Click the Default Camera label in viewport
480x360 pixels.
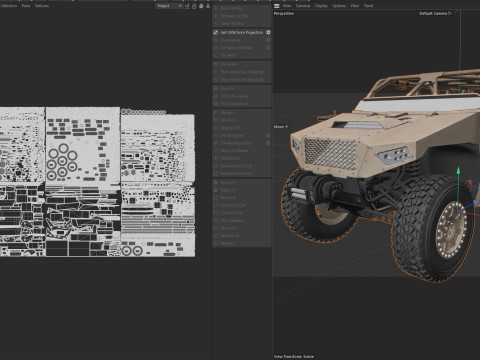433,13
